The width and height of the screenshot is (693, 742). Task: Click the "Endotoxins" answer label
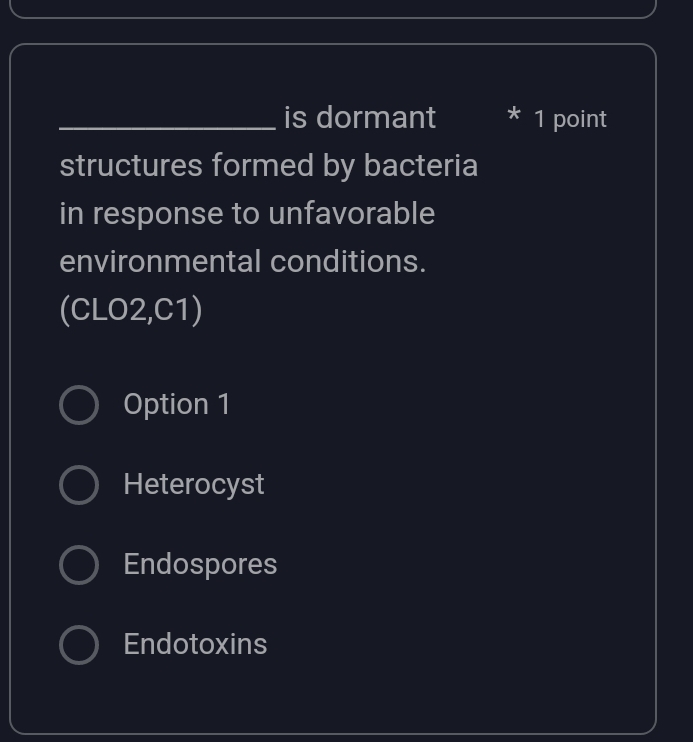tap(195, 645)
